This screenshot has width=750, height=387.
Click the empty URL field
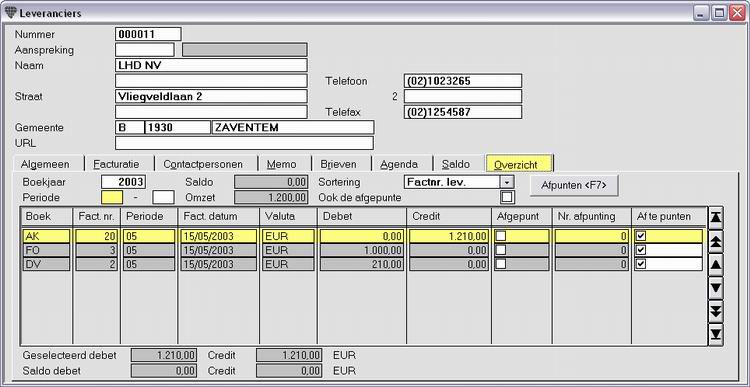pos(244,143)
